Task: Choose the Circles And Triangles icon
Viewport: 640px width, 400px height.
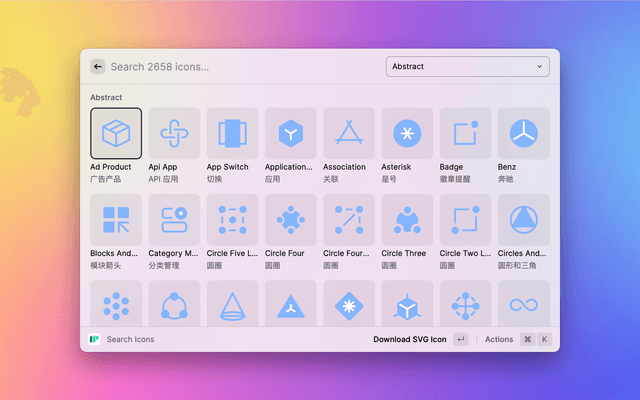Action: 523,220
